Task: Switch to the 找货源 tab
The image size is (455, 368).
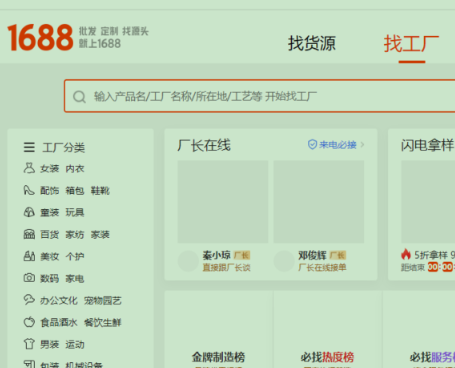Action: coord(312,44)
